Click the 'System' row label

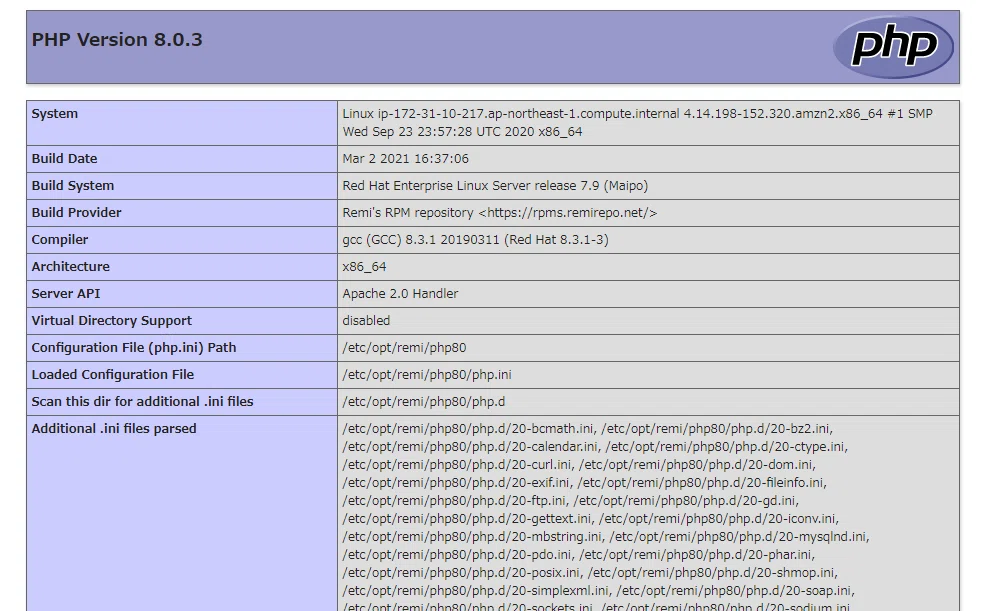click(55, 114)
